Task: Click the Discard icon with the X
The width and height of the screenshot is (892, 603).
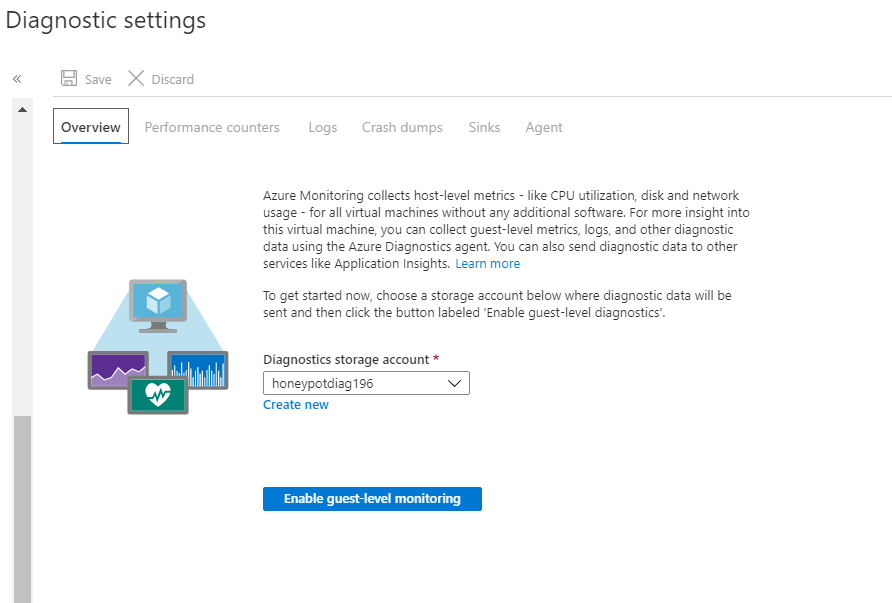Action: (134, 78)
